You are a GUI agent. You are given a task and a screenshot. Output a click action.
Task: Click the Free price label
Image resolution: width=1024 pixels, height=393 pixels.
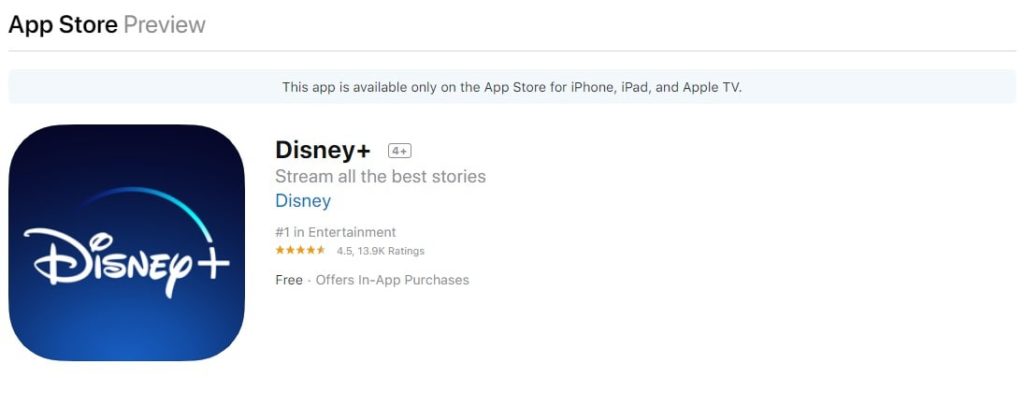(289, 280)
